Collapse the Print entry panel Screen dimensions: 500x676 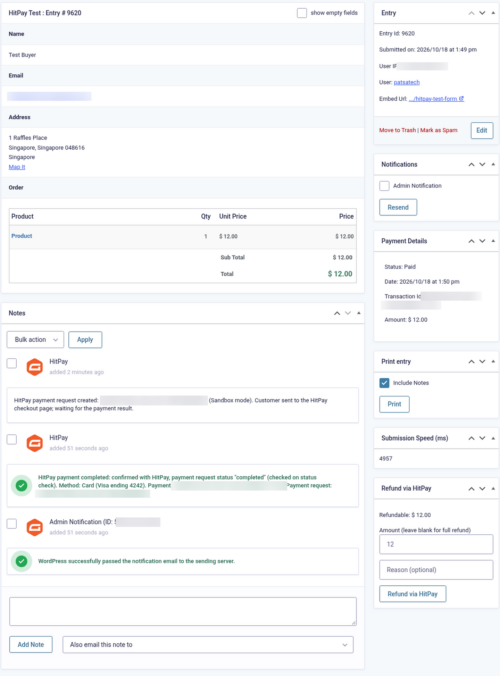[493, 361]
